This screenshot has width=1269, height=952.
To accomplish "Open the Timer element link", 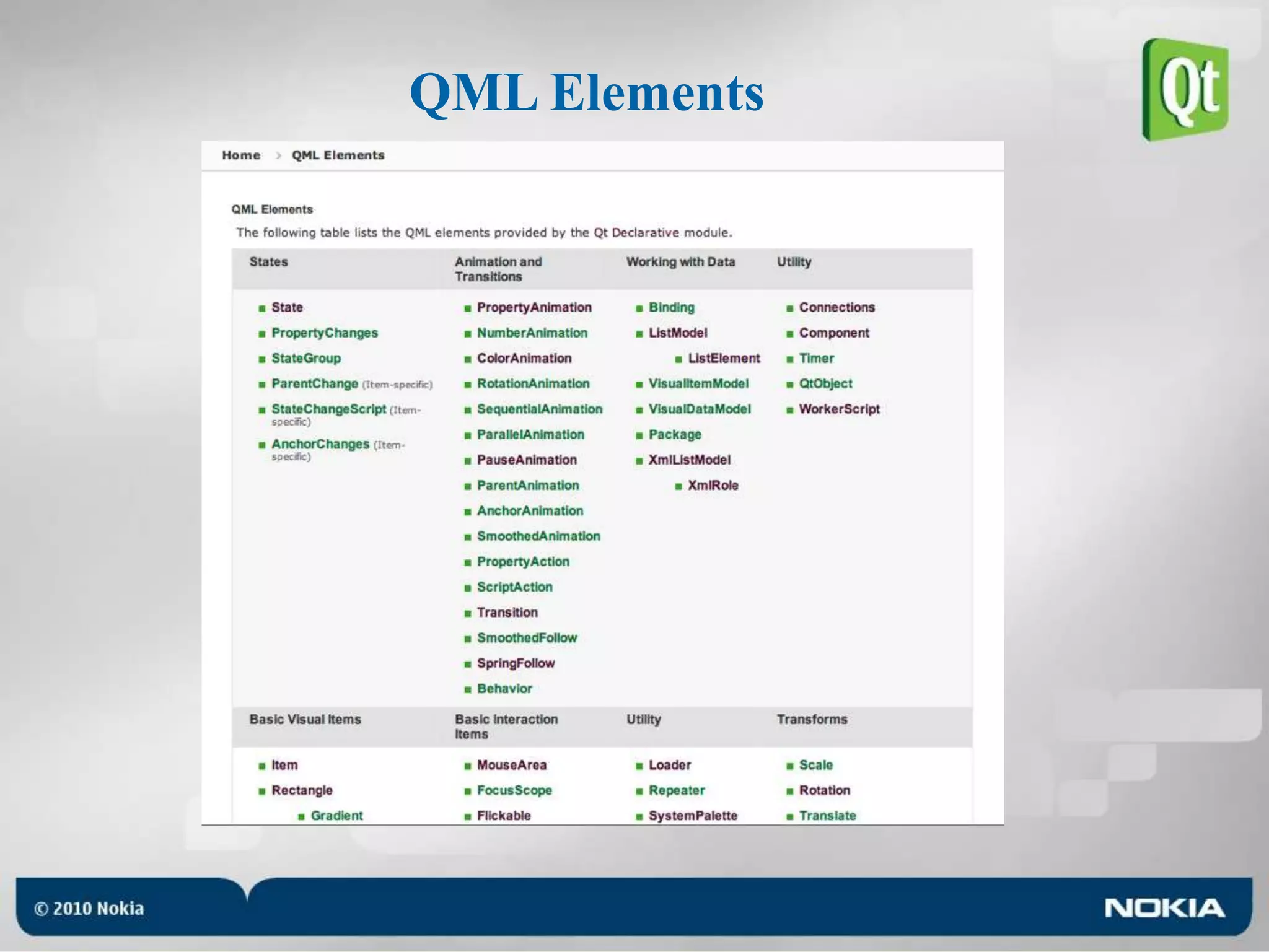I will pyautogui.click(x=817, y=358).
